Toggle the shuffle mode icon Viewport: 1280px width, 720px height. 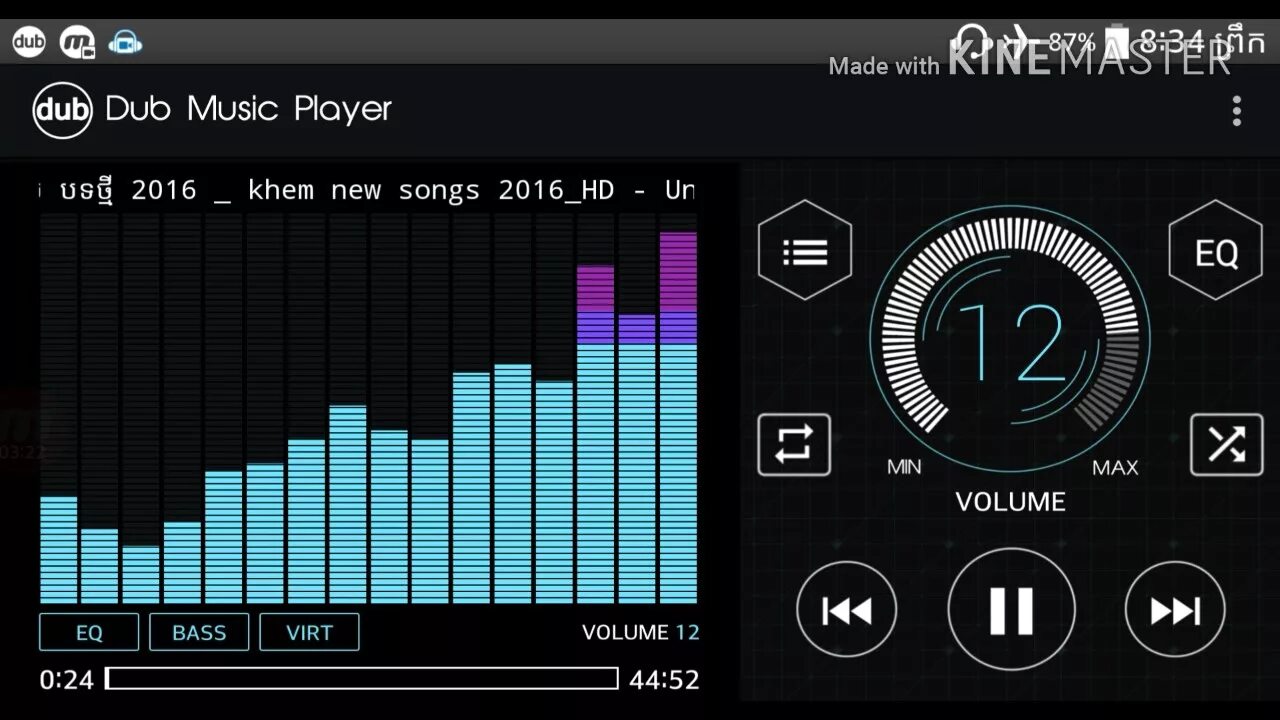pos(1226,444)
